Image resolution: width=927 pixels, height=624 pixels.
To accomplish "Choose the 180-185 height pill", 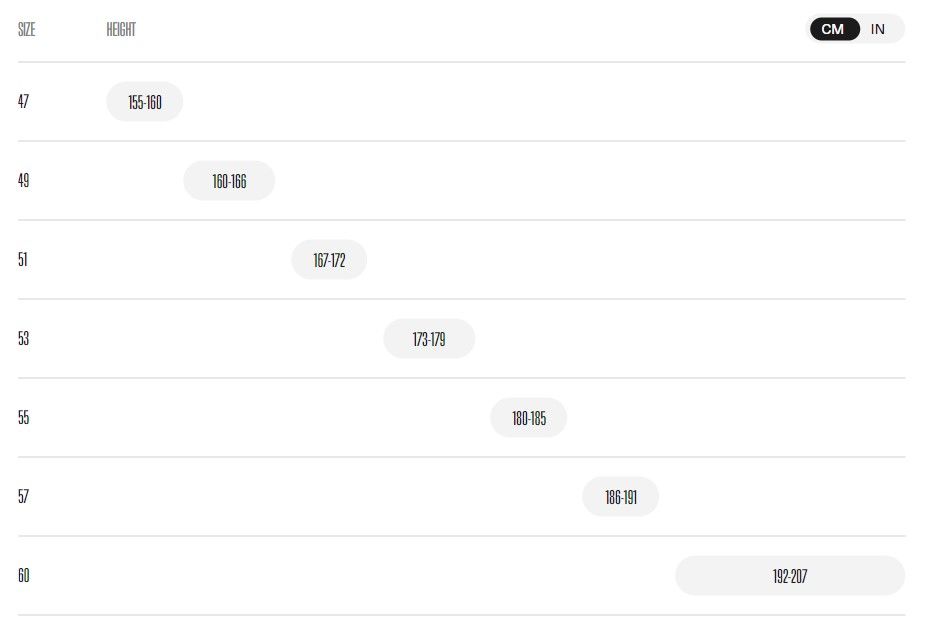I will 529,418.
